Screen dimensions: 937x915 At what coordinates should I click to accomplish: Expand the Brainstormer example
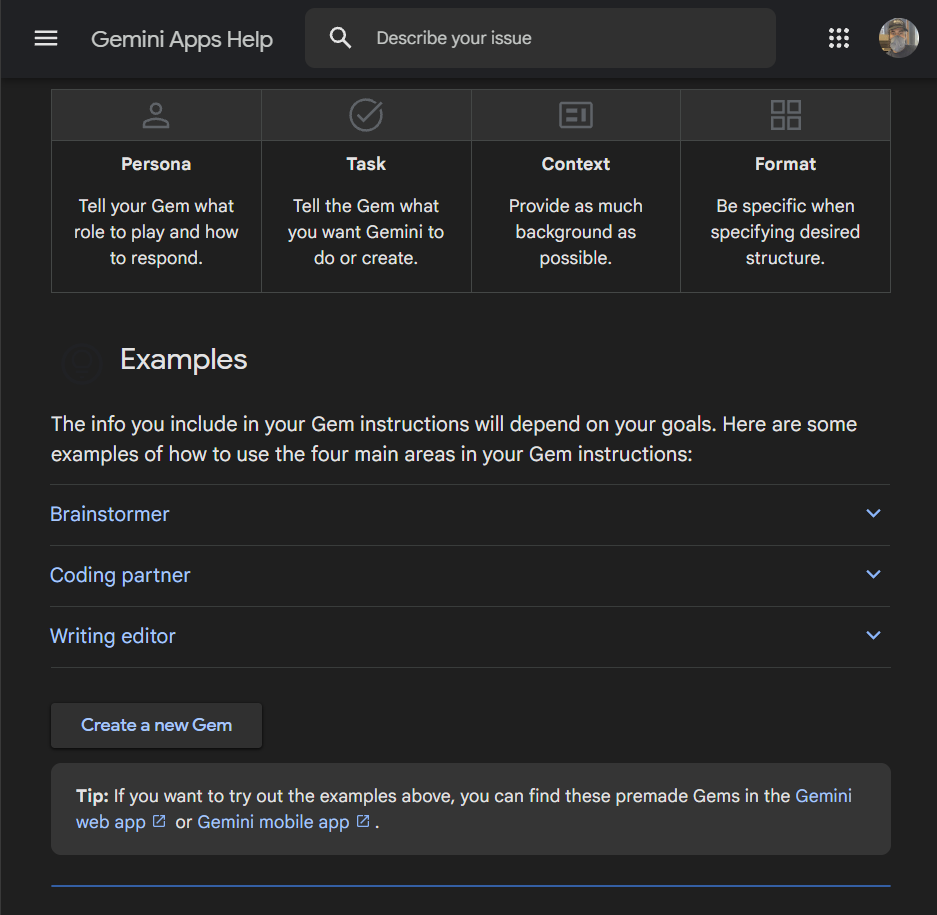point(470,515)
